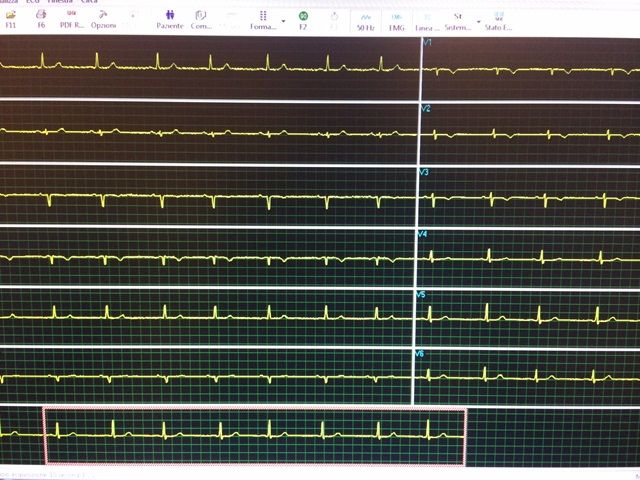Select the V1 lead label

point(426,44)
